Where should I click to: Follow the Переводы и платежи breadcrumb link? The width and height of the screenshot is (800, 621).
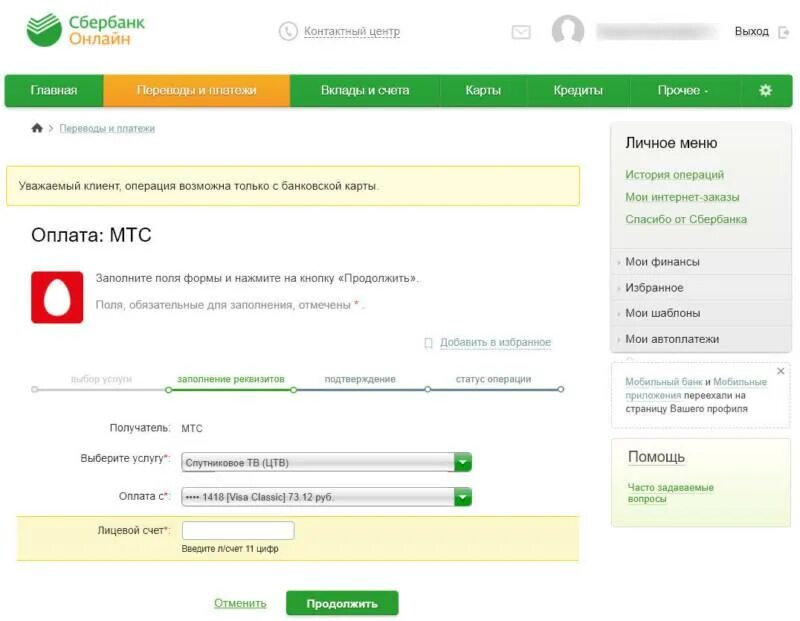pos(107,128)
